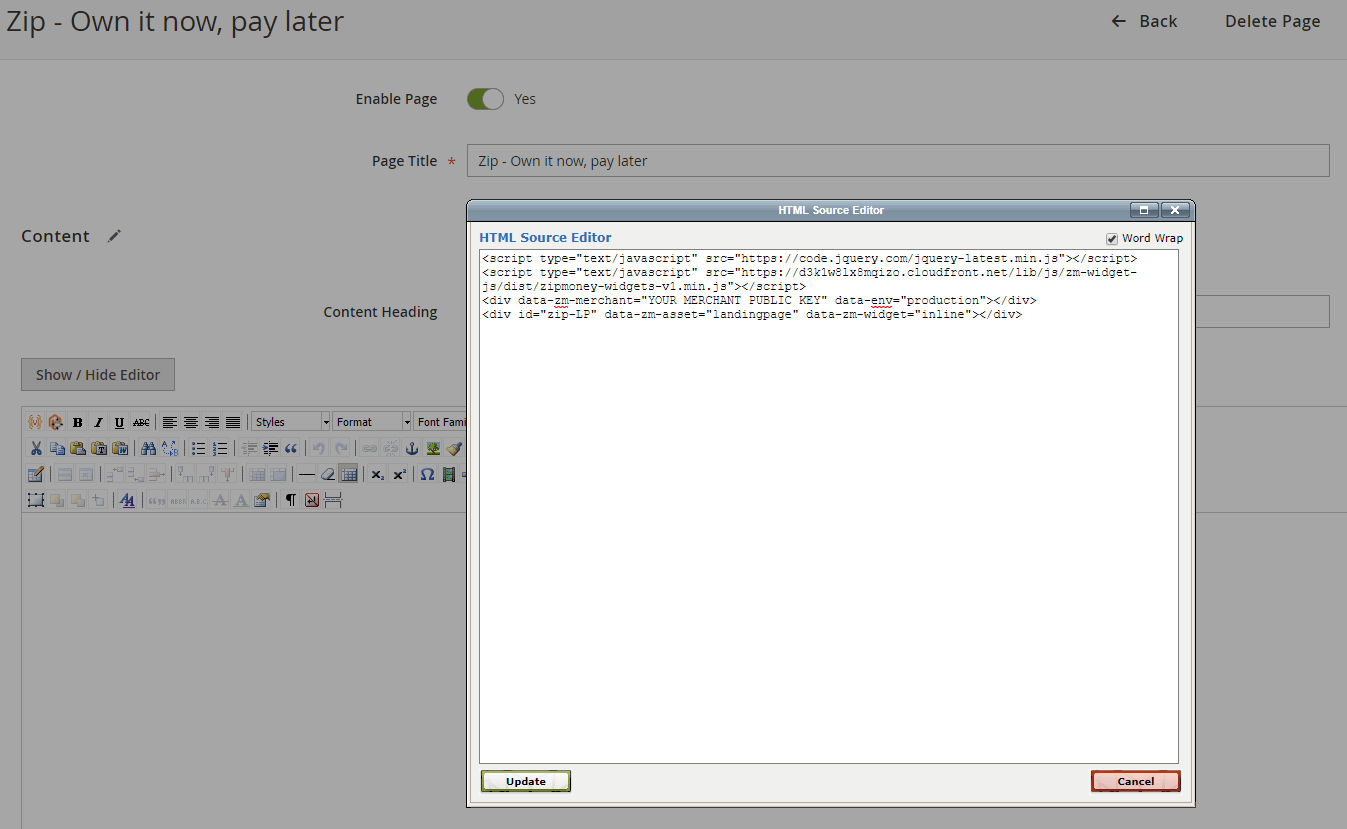1347x829 pixels.
Task: Click the Content Heading input field
Action: 1262,311
